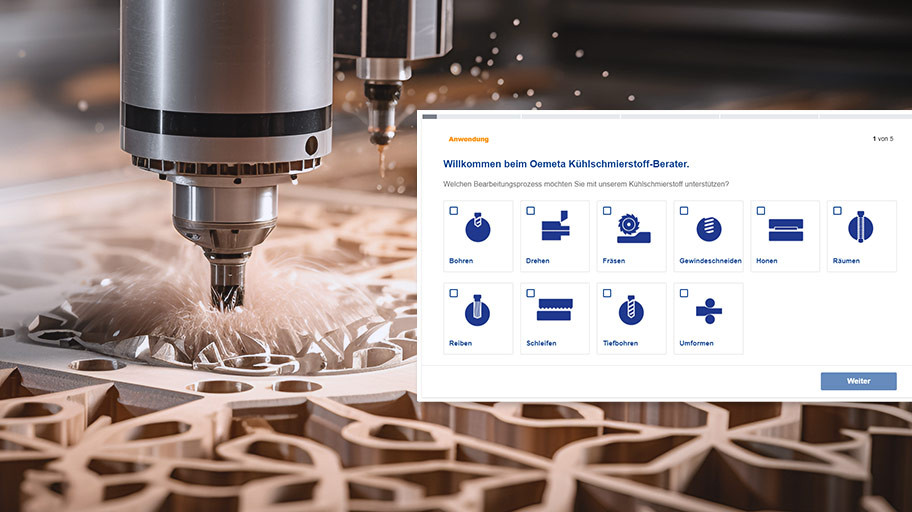Choose the Schleifen grinding icon
912x512 pixels.
click(x=555, y=310)
